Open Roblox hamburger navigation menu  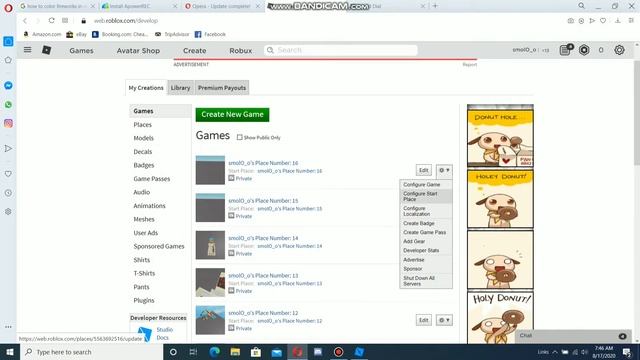[27, 50]
